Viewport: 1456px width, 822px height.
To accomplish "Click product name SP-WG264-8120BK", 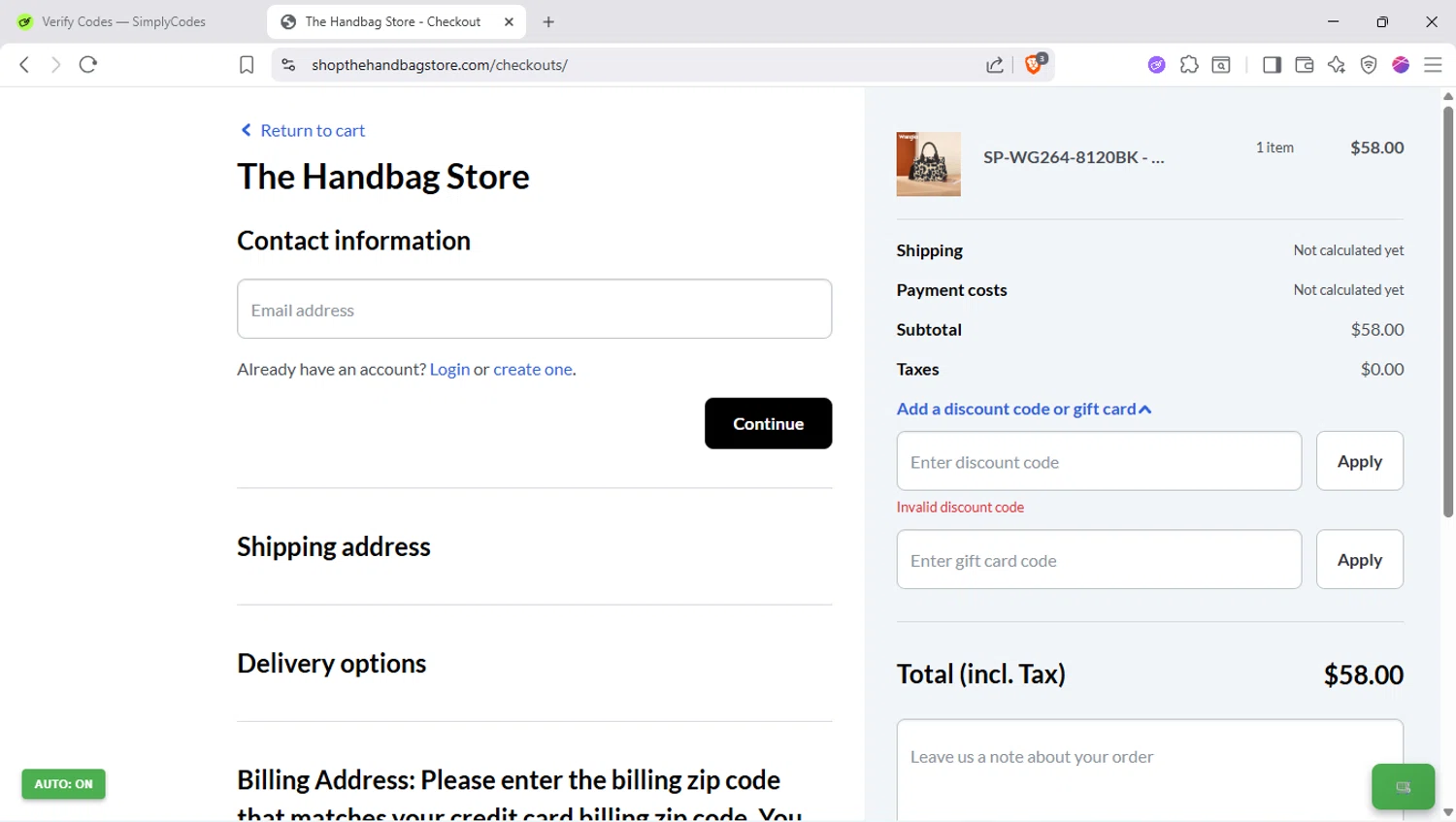I will (1074, 157).
